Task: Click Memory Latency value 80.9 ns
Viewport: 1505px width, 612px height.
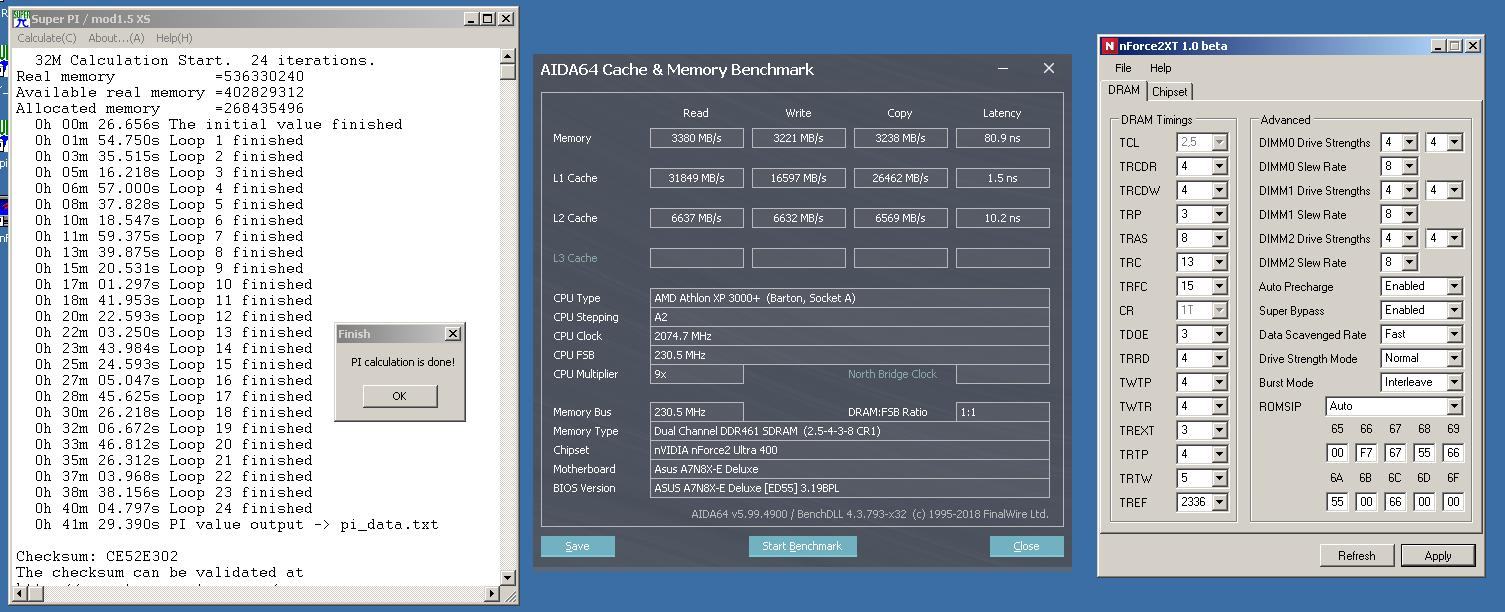Action: coord(1002,138)
